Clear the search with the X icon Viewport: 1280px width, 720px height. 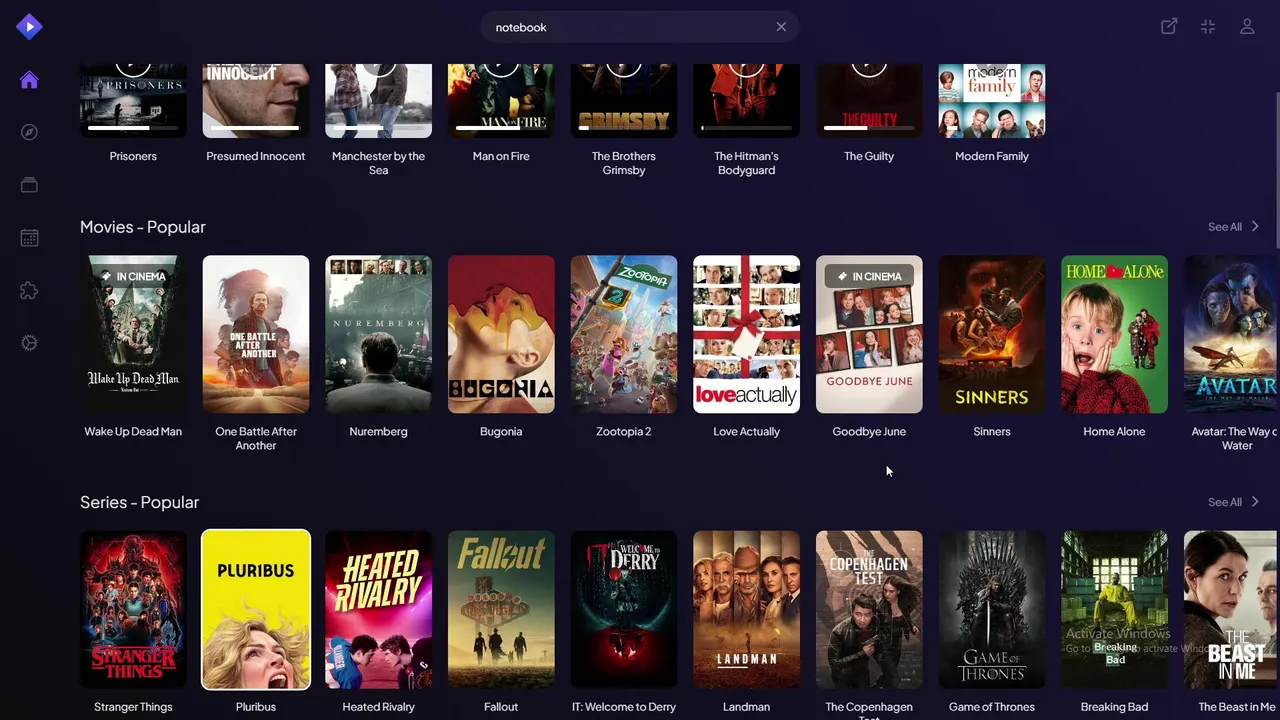781,27
